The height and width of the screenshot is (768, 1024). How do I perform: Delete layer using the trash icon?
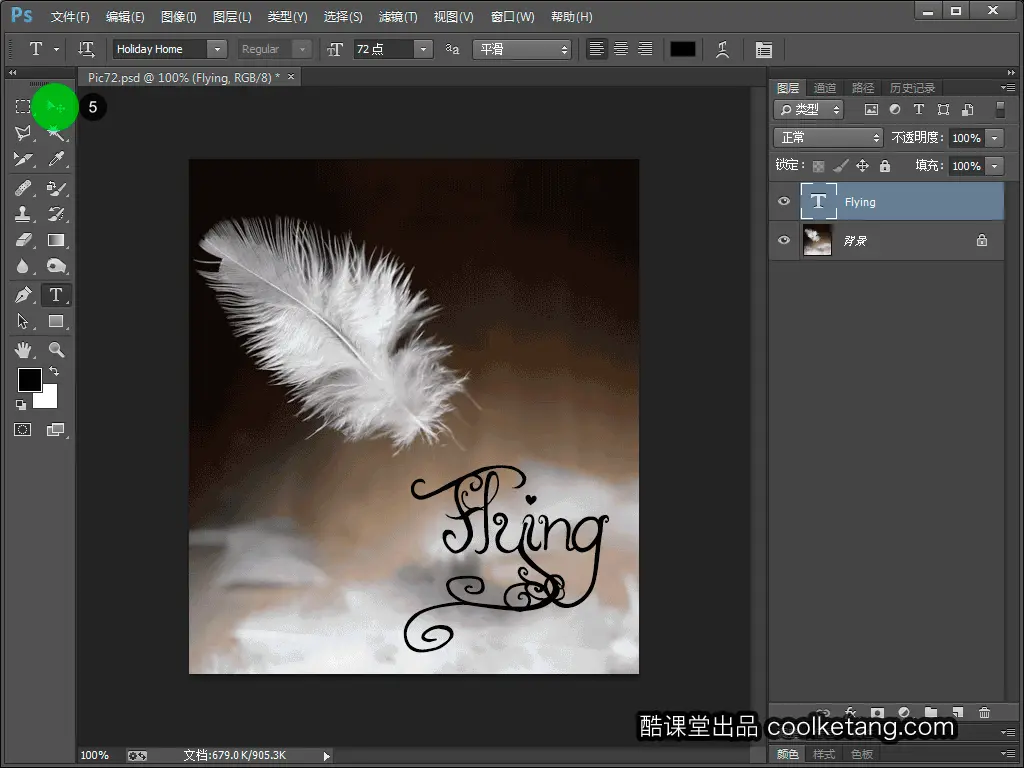985,712
